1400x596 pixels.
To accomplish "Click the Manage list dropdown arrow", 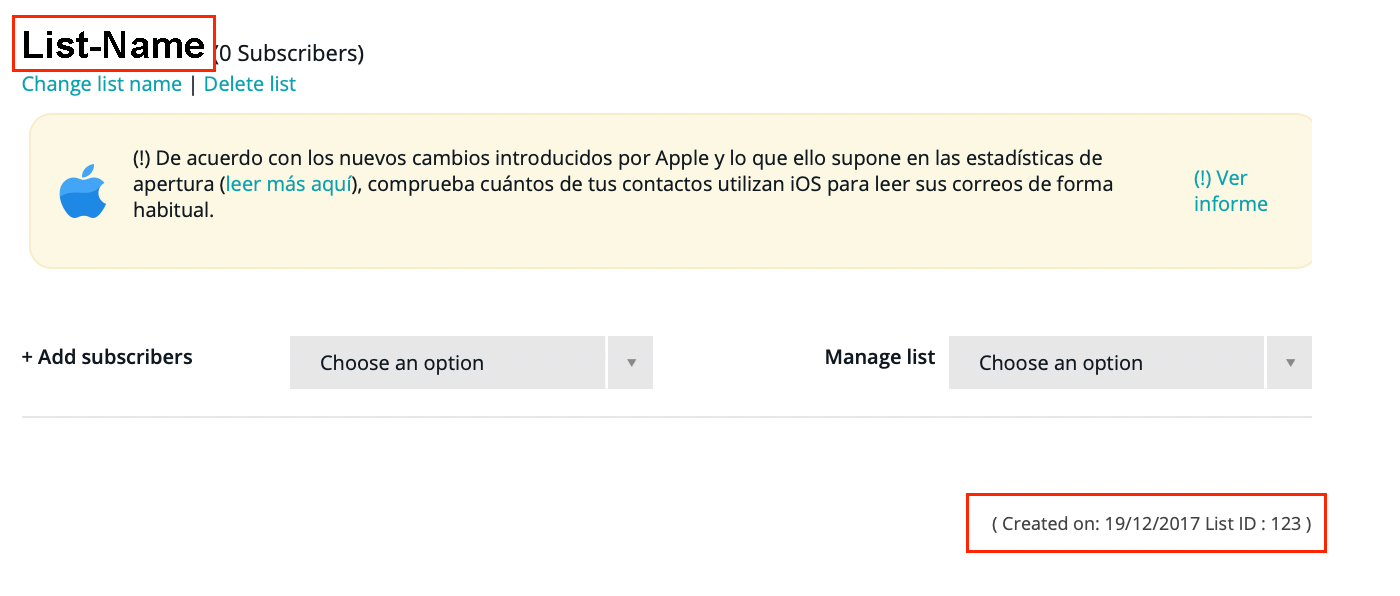I will [x=1290, y=363].
